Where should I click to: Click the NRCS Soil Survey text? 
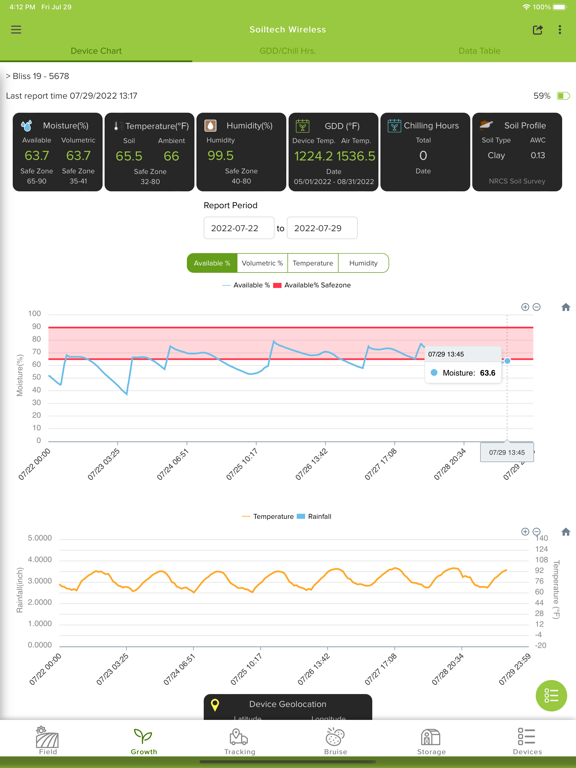(517, 181)
